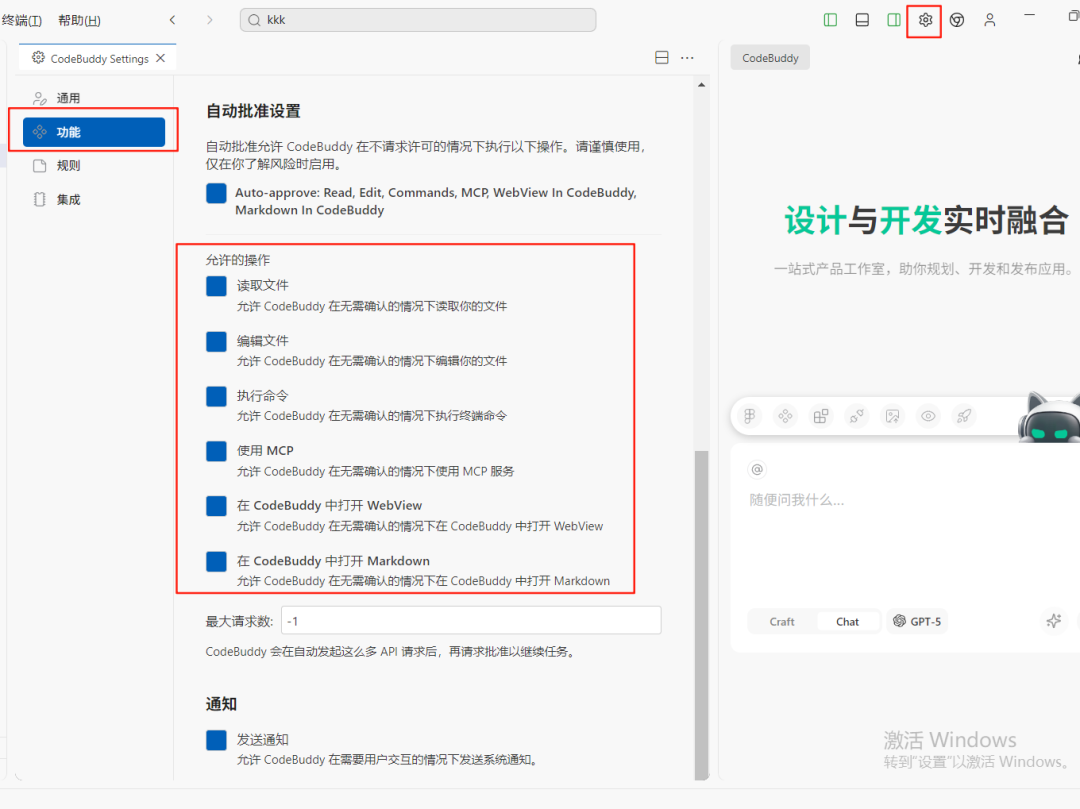Click the image icon in chat toolbar
Screen dimensions: 1080x809
pyautogui.click(x=893, y=415)
